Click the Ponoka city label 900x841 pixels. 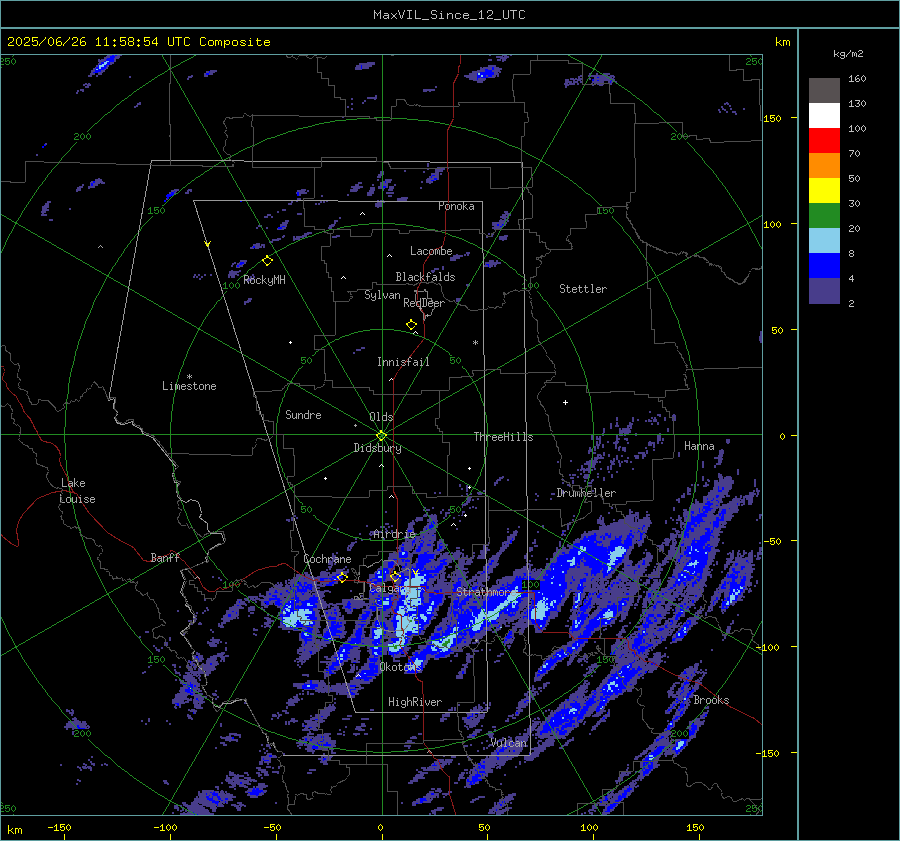tap(456, 206)
